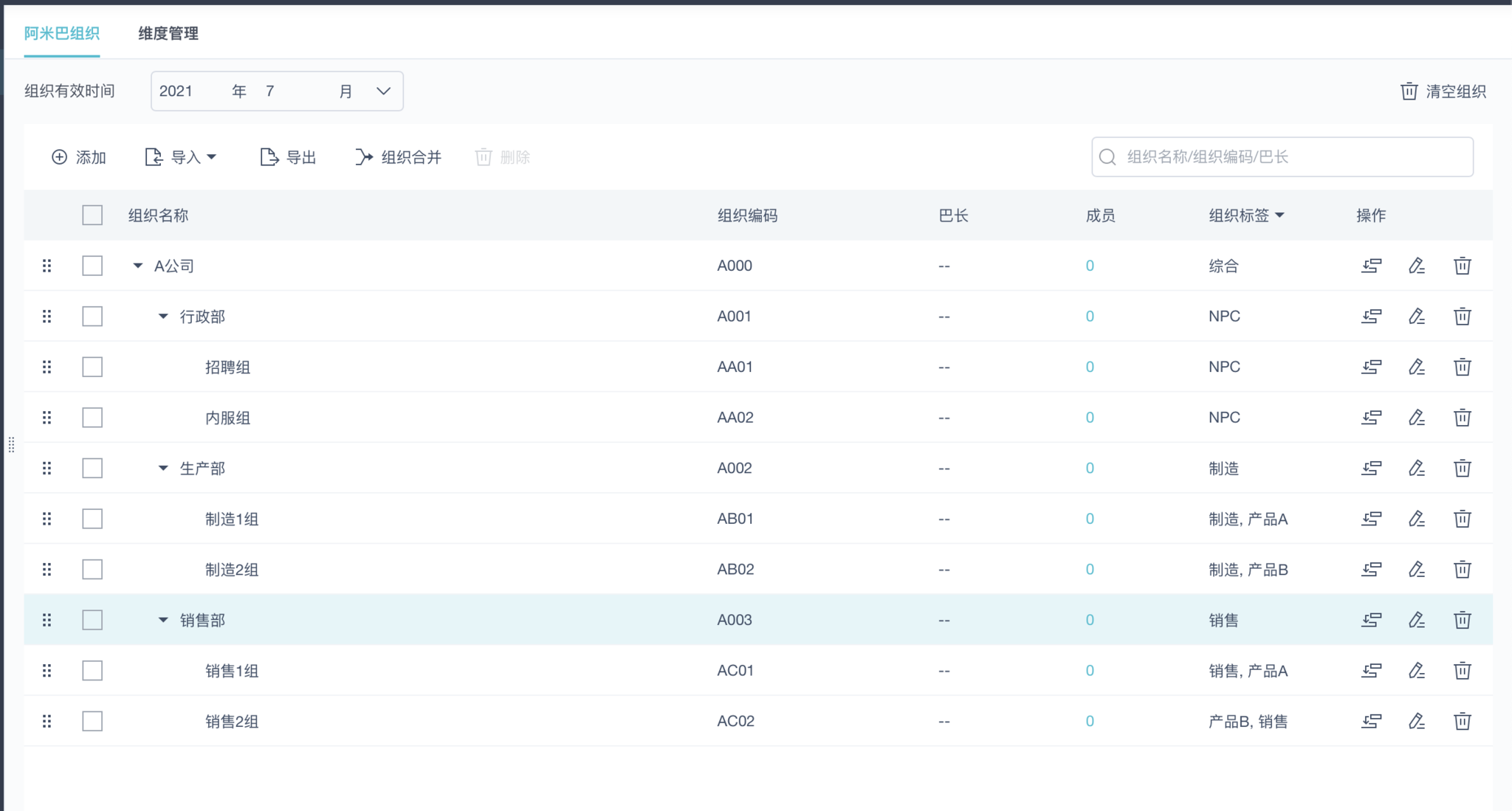Click edit pencil icon for 行政部 row
1512x811 pixels.
click(1416, 317)
